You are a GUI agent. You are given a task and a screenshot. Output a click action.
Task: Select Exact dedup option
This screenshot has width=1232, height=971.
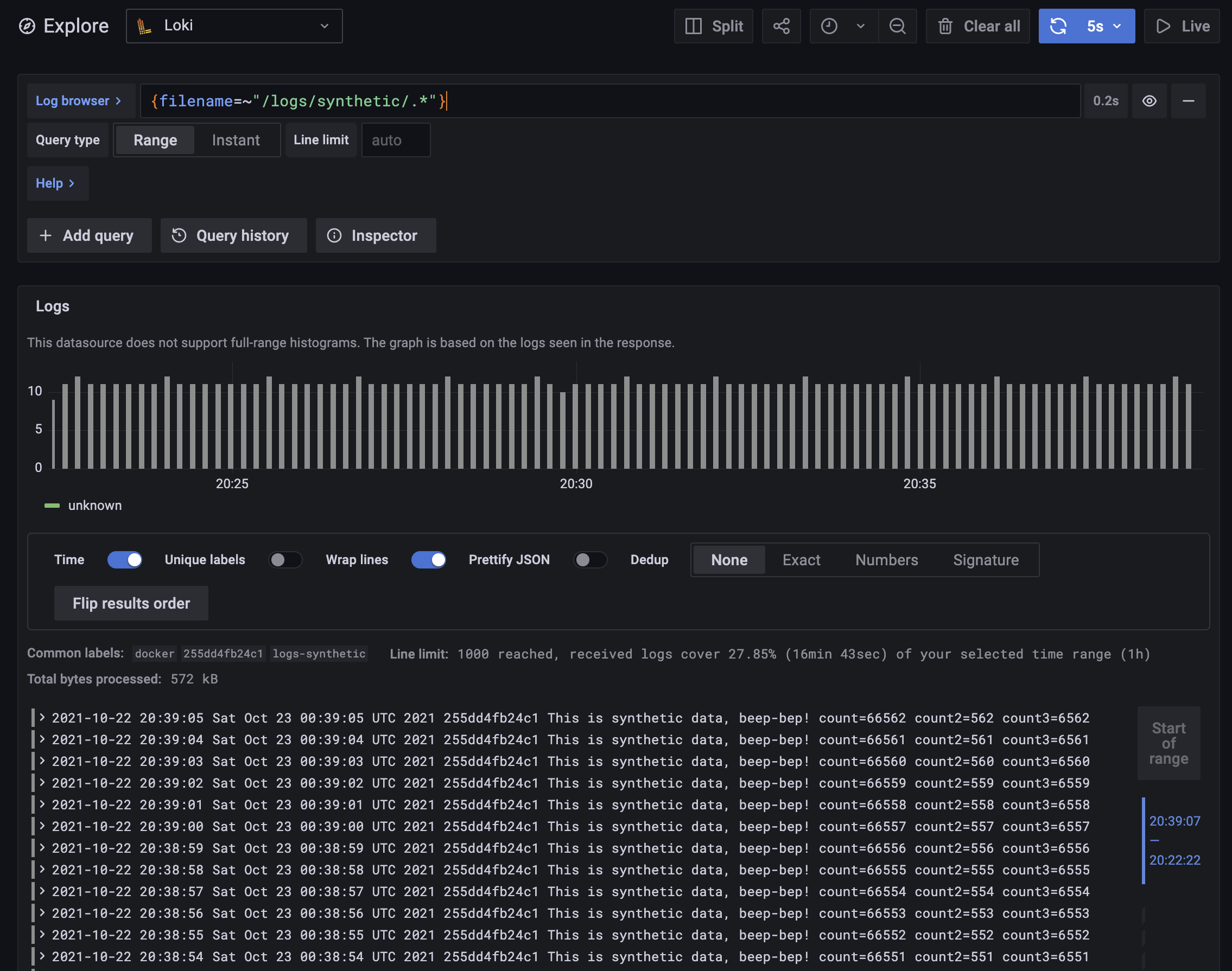[801, 560]
